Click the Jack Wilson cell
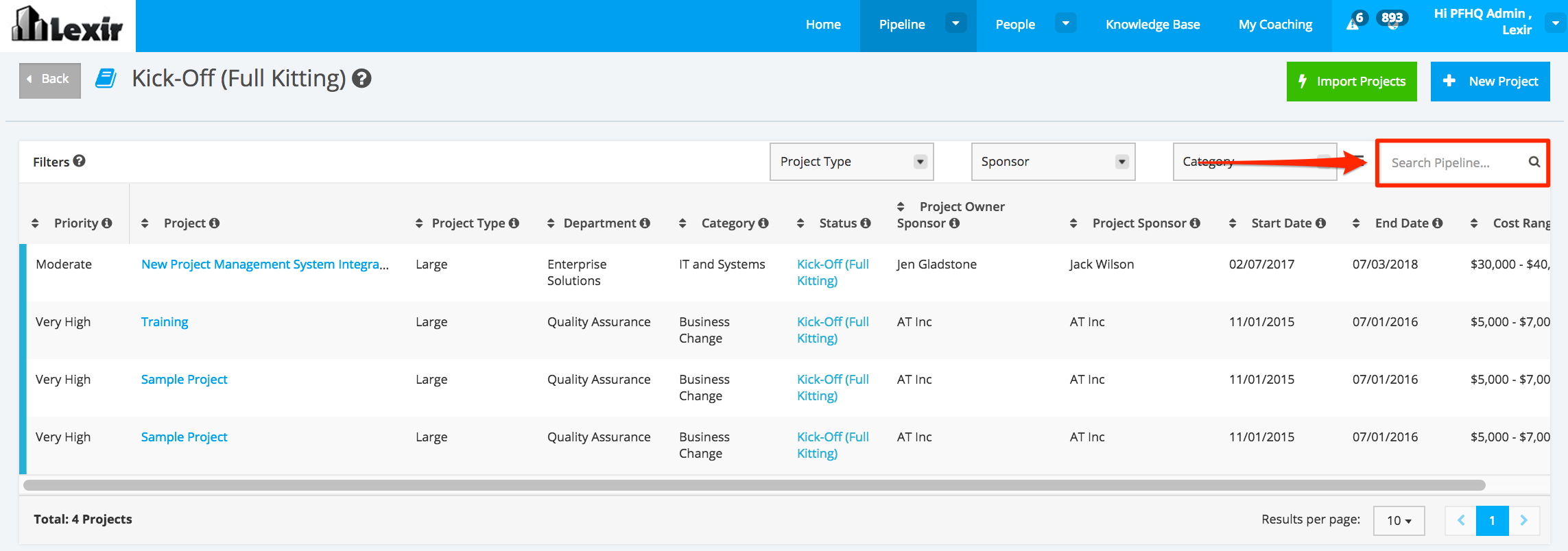The width and height of the screenshot is (1568, 551). [1102, 265]
